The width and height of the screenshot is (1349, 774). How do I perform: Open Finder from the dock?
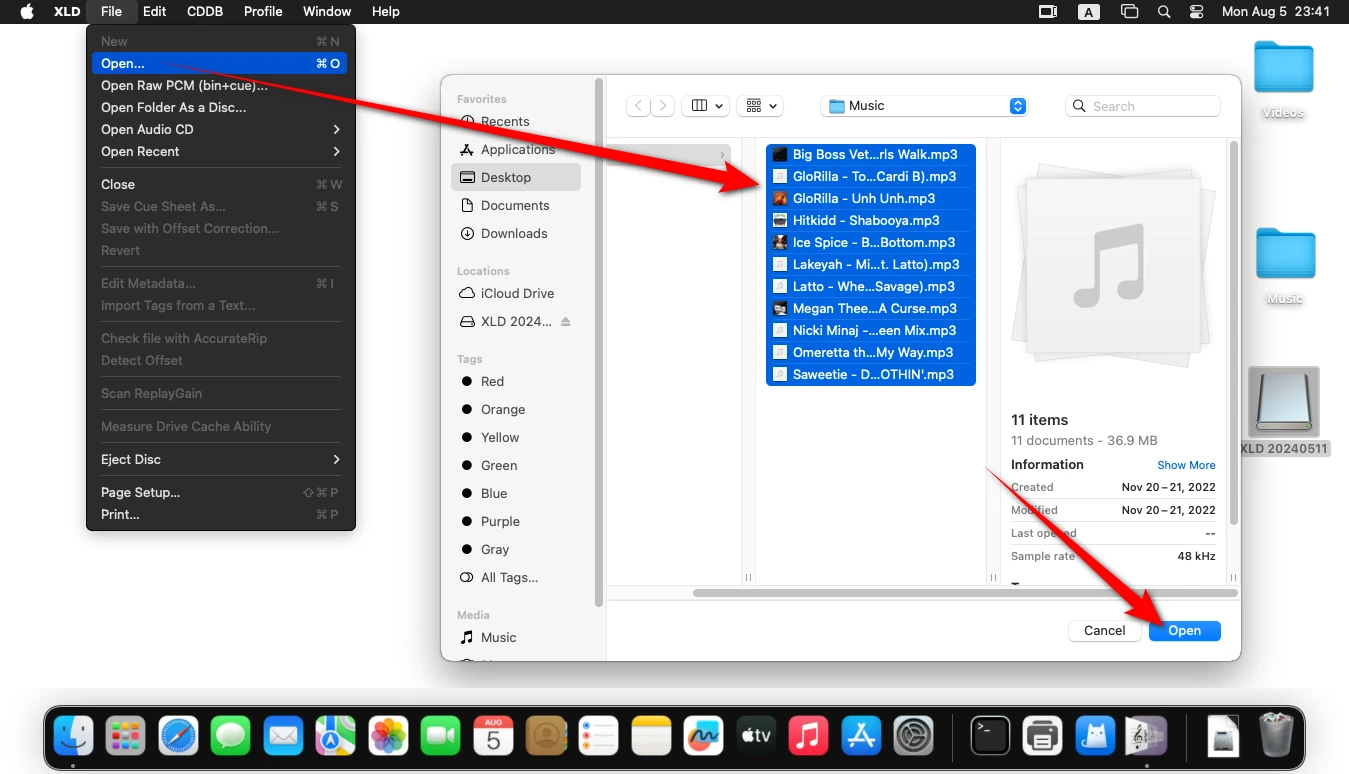tap(73, 737)
